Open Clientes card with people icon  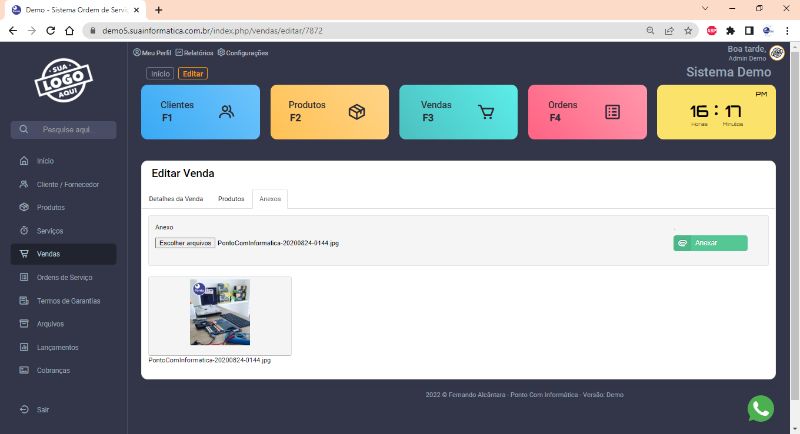coord(200,111)
